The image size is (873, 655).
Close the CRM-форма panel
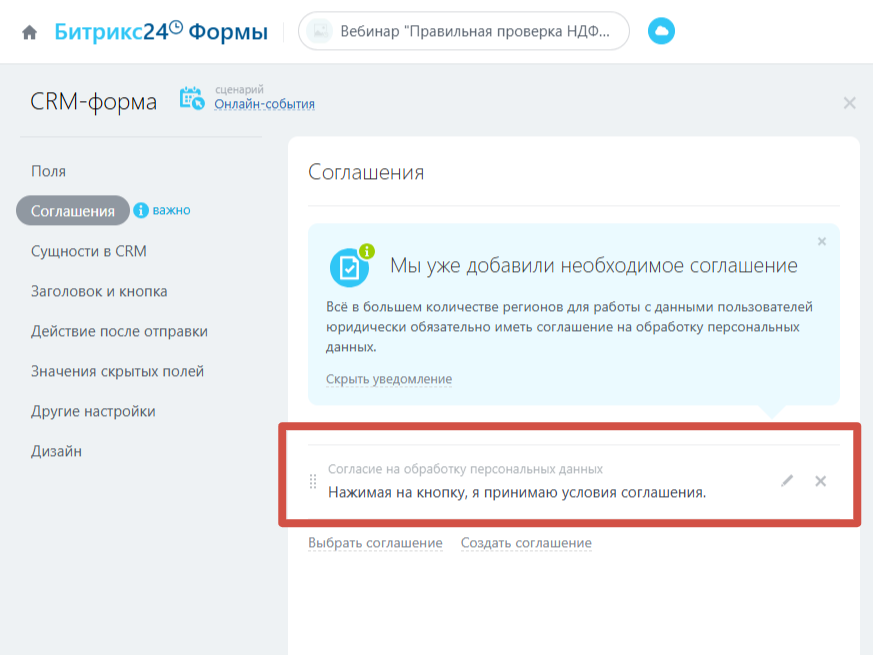tap(849, 103)
